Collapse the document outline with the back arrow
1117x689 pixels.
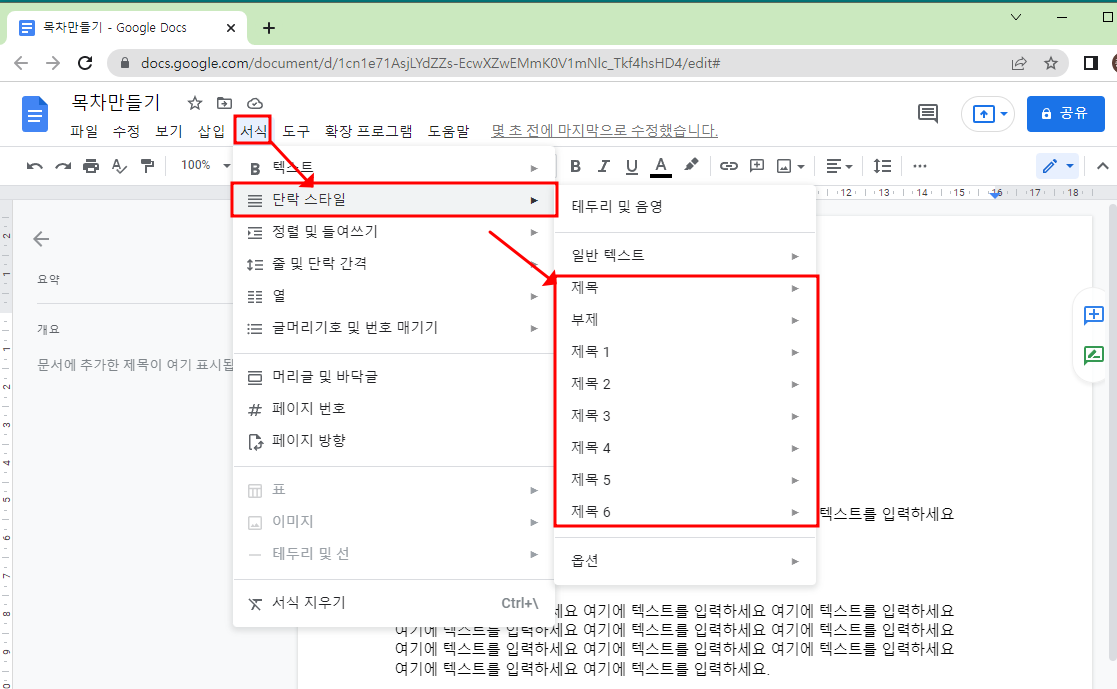click(40, 239)
